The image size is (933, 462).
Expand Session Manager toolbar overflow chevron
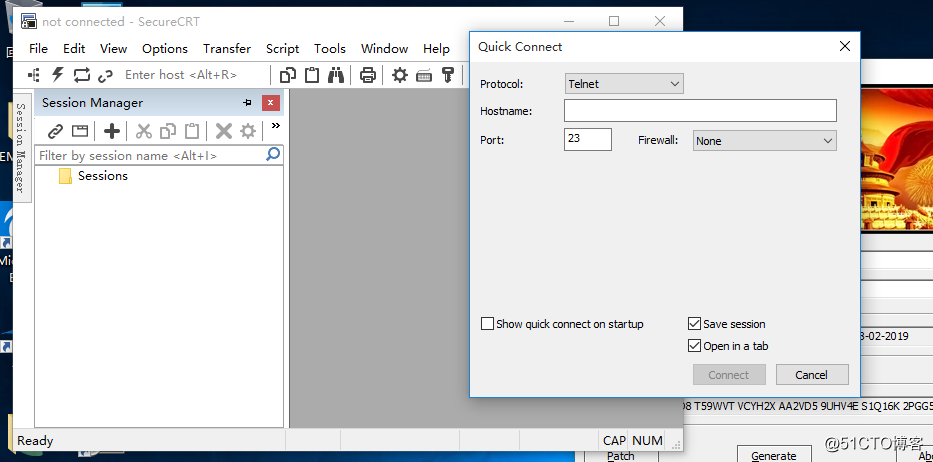(275, 126)
